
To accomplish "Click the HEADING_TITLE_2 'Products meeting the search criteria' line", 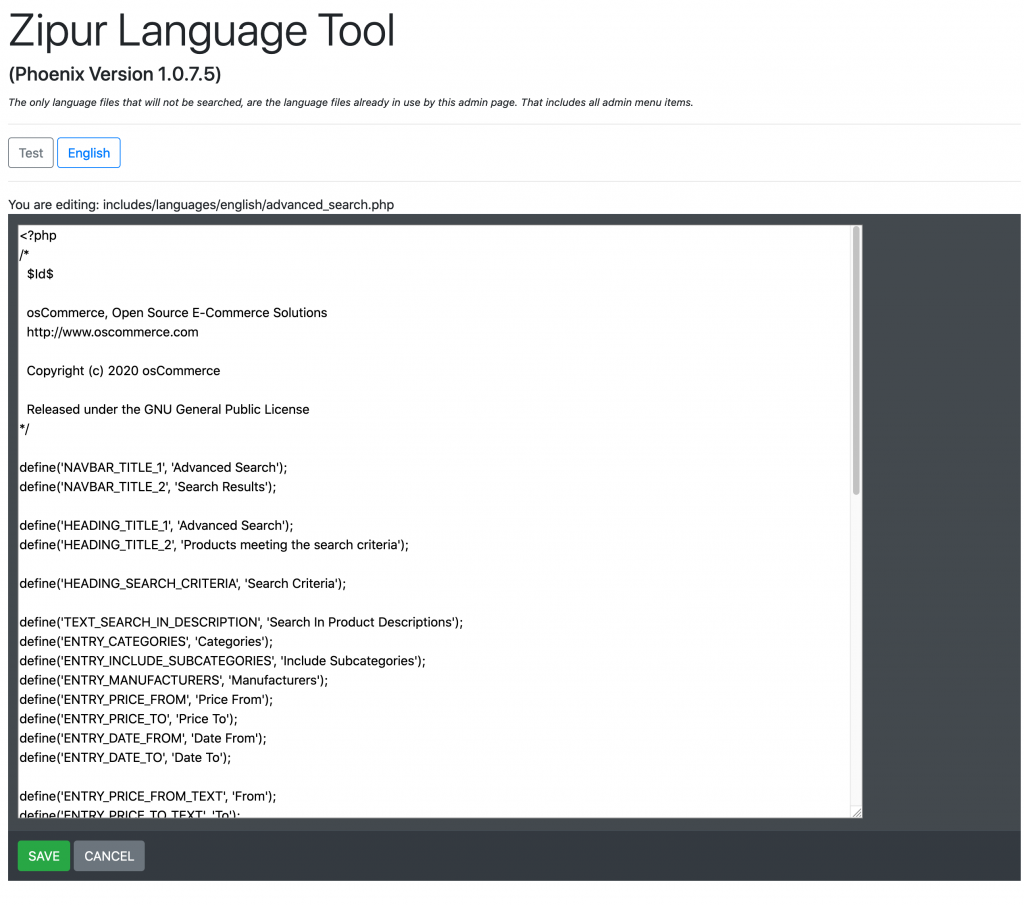I will (x=214, y=545).
